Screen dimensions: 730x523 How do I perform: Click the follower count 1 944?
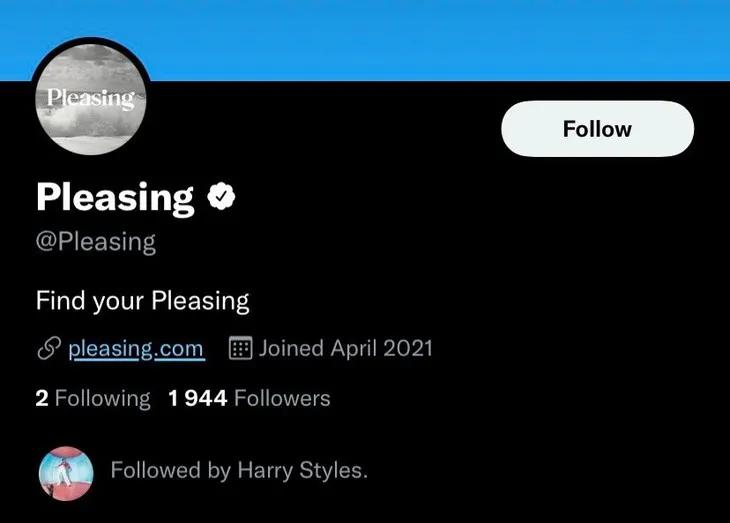pyautogui.click(x=198, y=399)
